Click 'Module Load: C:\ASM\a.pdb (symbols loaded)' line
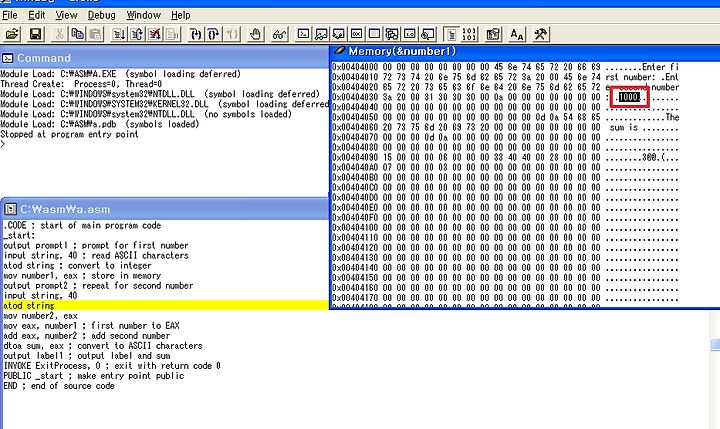Viewport: 720px width, 429px height. pyautogui.click(x=100, y=124)
